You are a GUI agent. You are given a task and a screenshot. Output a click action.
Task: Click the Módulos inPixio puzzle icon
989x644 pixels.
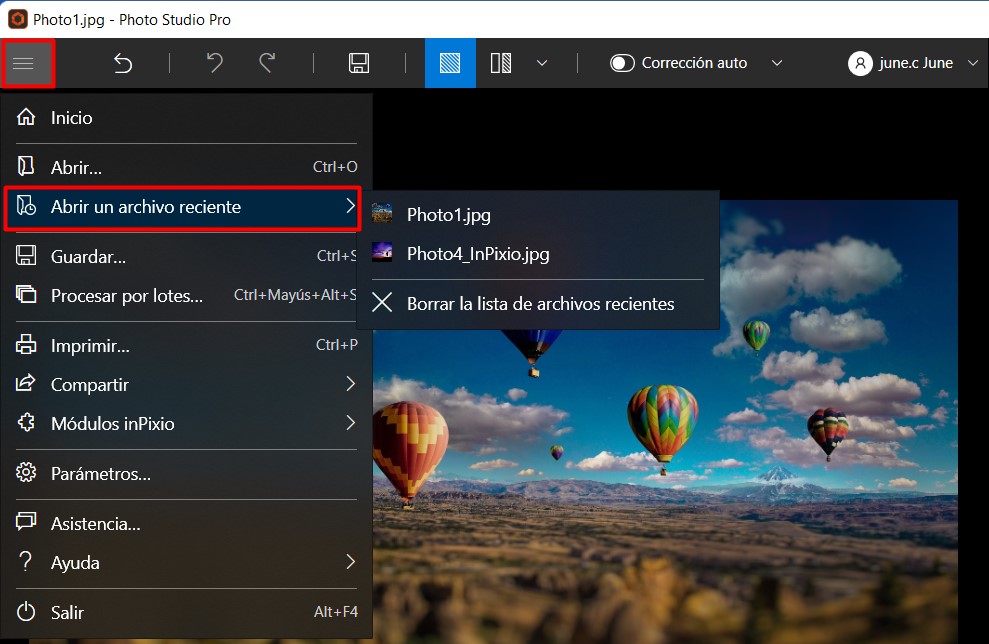[26, 422]
